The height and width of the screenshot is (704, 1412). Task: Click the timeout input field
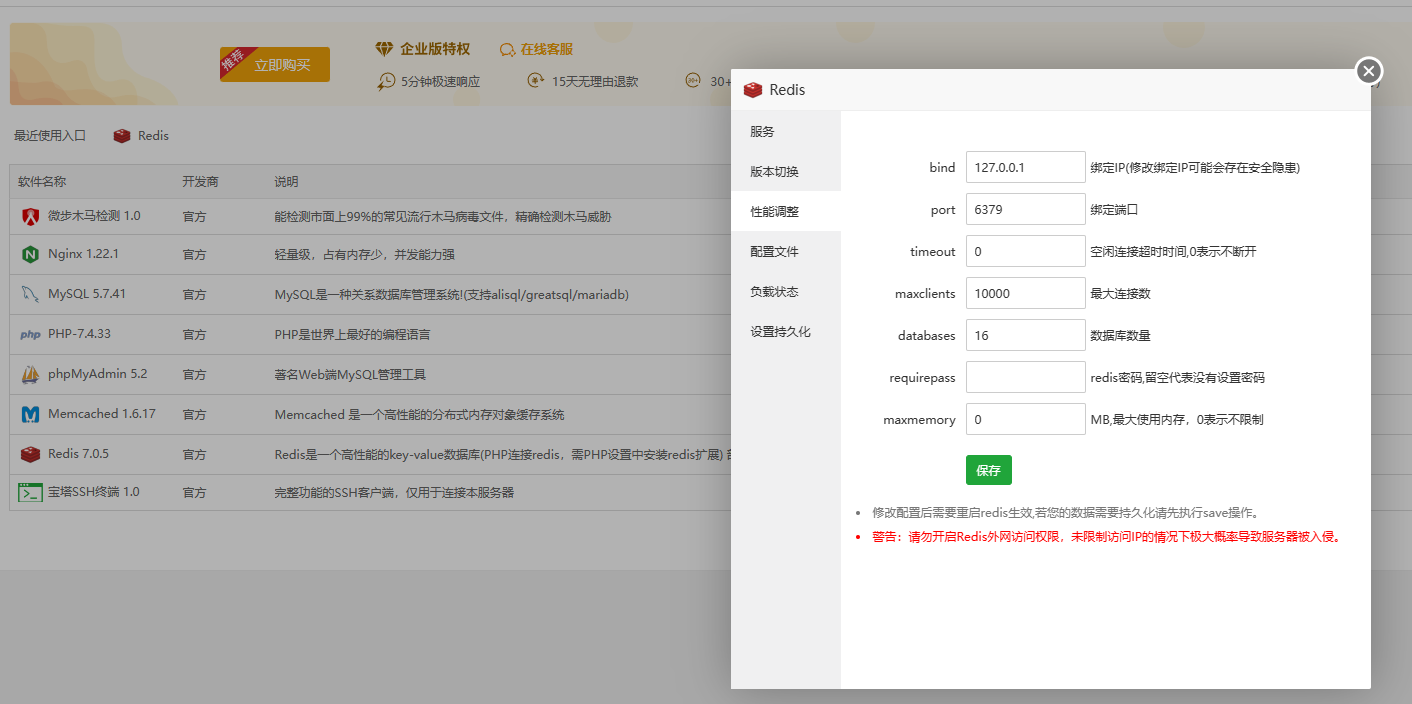tap(1026, 251)
